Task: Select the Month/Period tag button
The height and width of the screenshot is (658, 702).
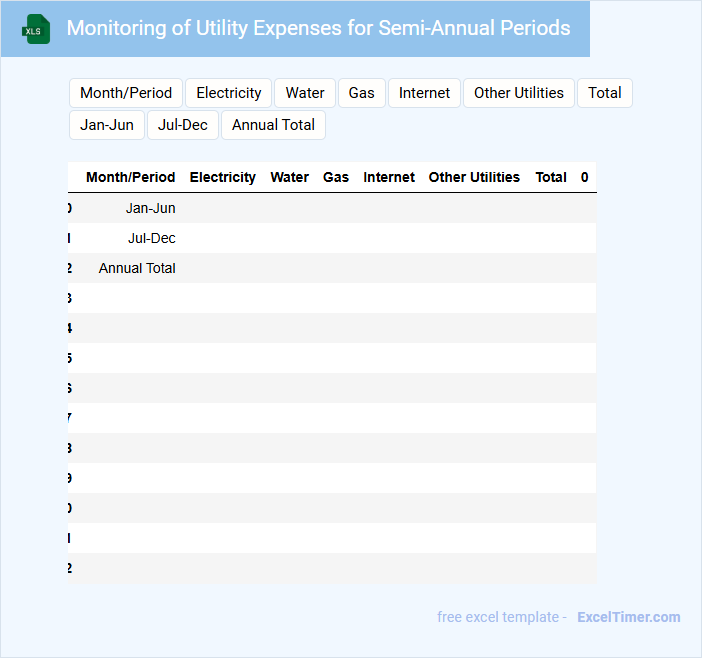Action: pos(126,93)
